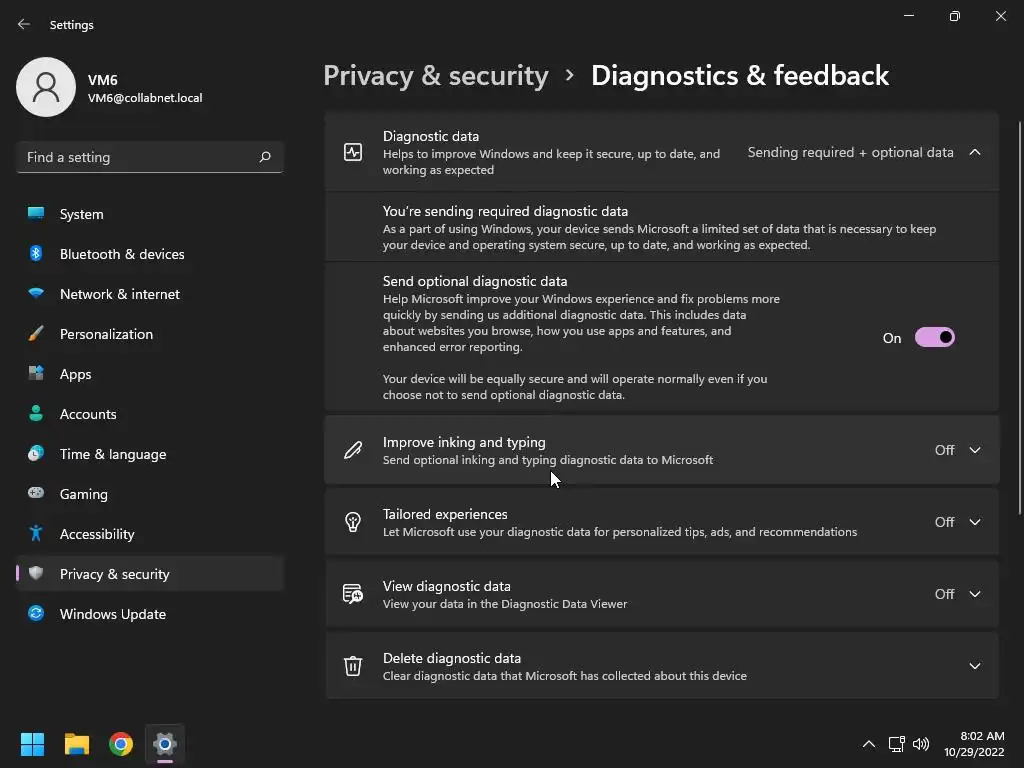This screenshot has height=768, width=1024.
Task: Click the Delete diagnostic data trash icon
Action: [353, 666]
